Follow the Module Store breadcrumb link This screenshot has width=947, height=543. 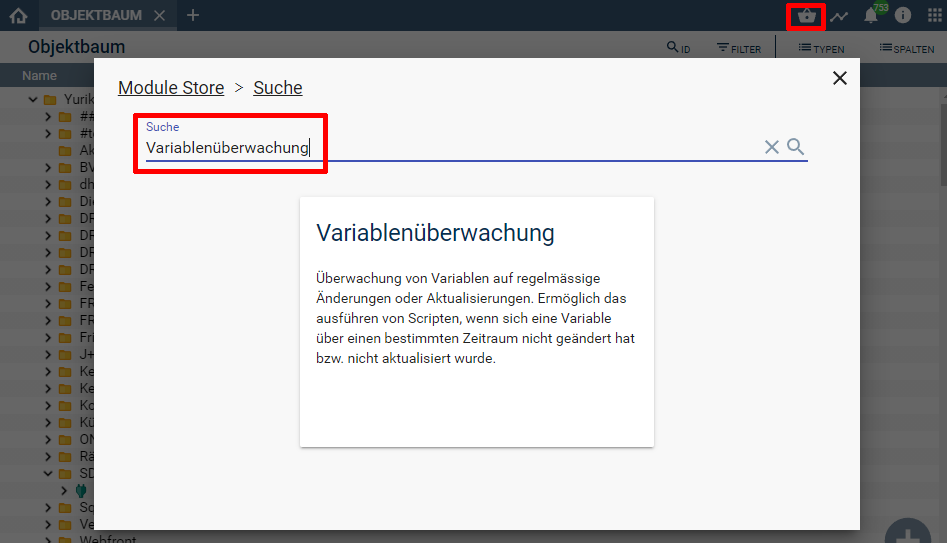point(171,88)
